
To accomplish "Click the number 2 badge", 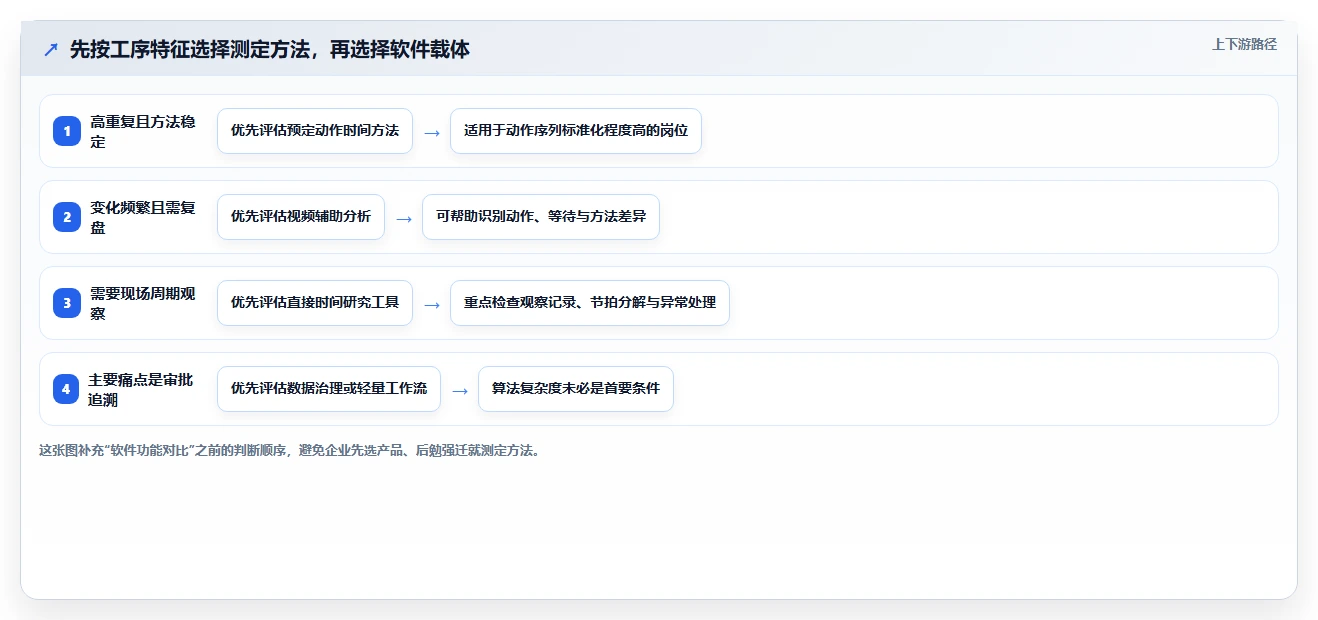I will pyautogui.click(x=66, y=217).
